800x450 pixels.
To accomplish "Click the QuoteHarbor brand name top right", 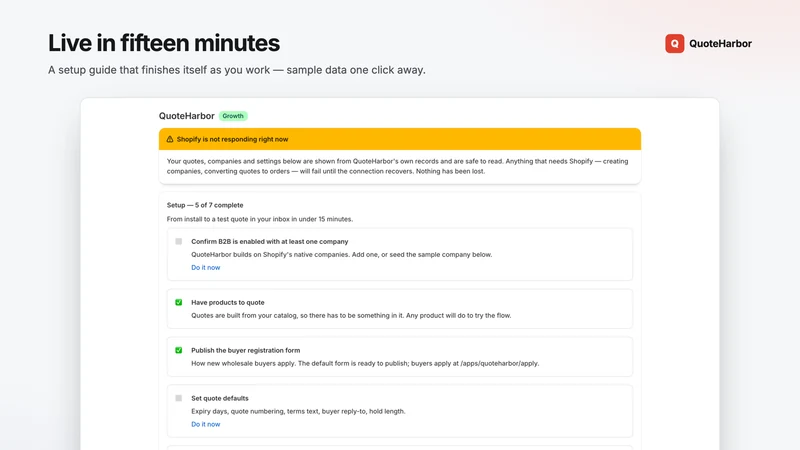I will click(720, 43).
